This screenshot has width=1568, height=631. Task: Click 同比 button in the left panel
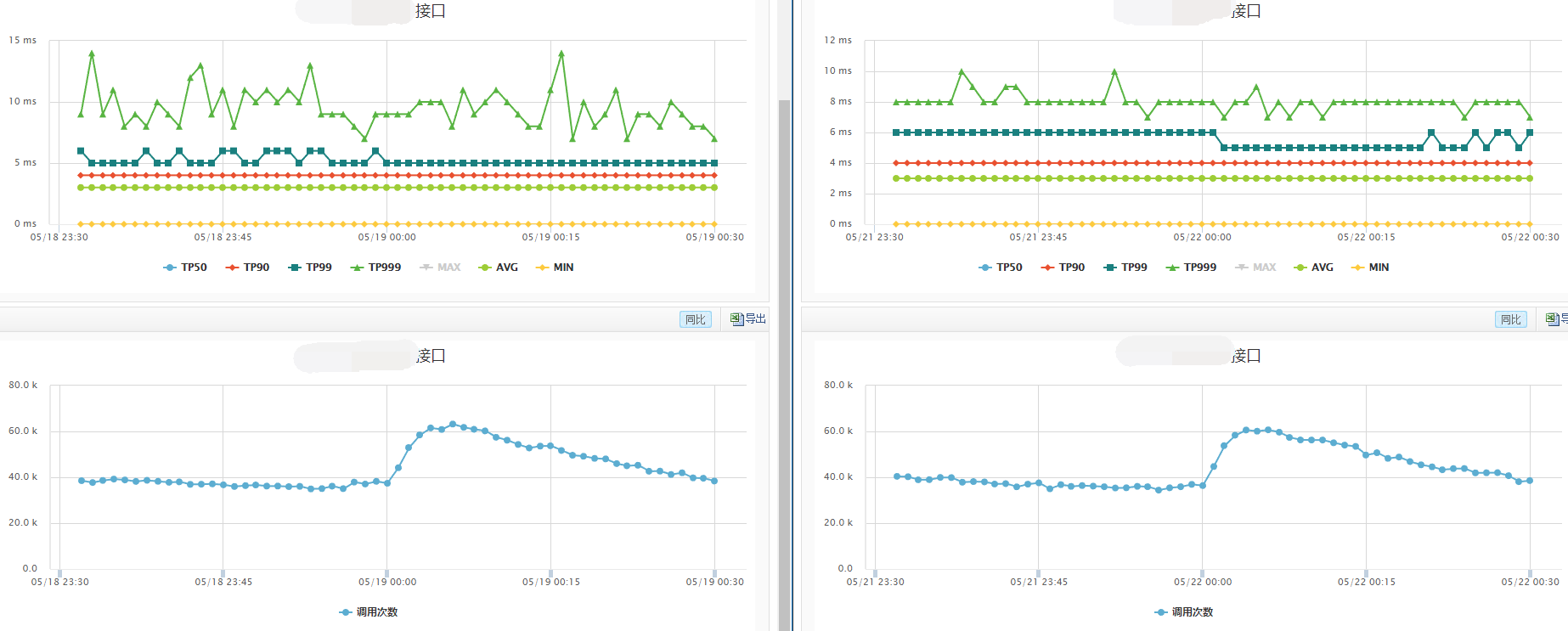pyautogui.click(x=696, y=319)
